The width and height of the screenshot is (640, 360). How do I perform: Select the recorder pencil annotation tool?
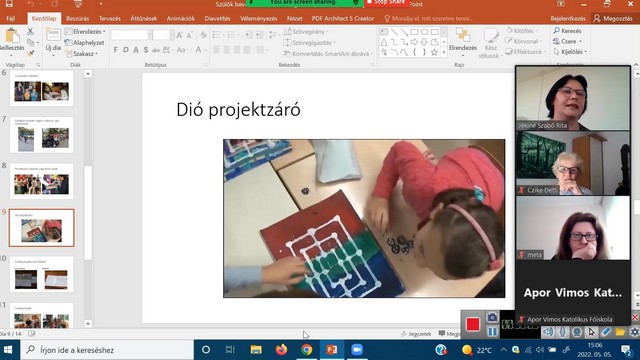tap(606, 332)
